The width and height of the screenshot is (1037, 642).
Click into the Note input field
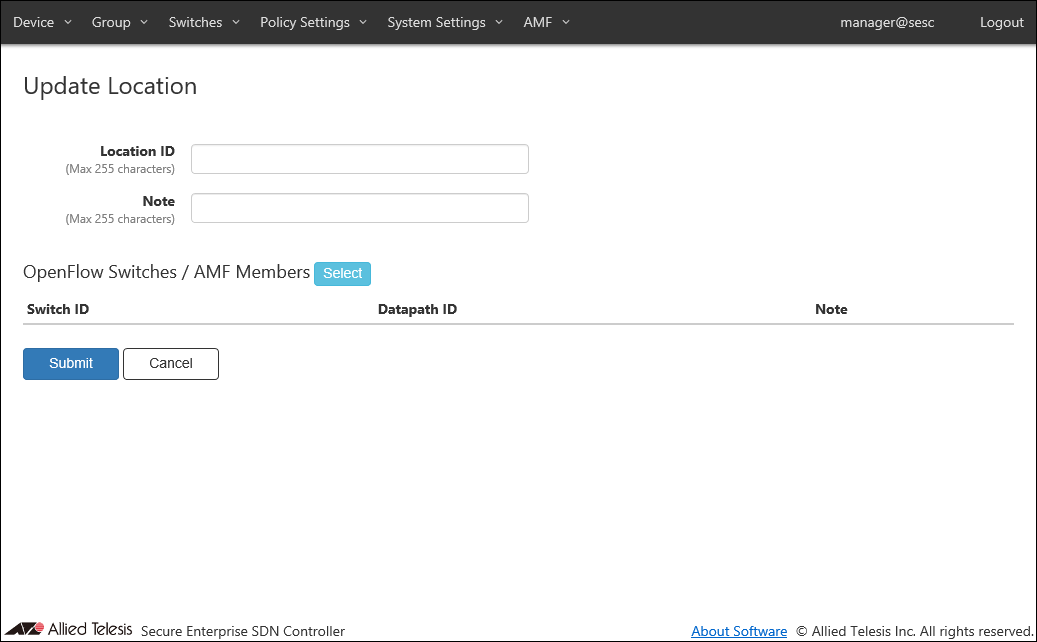pos(359,208)
